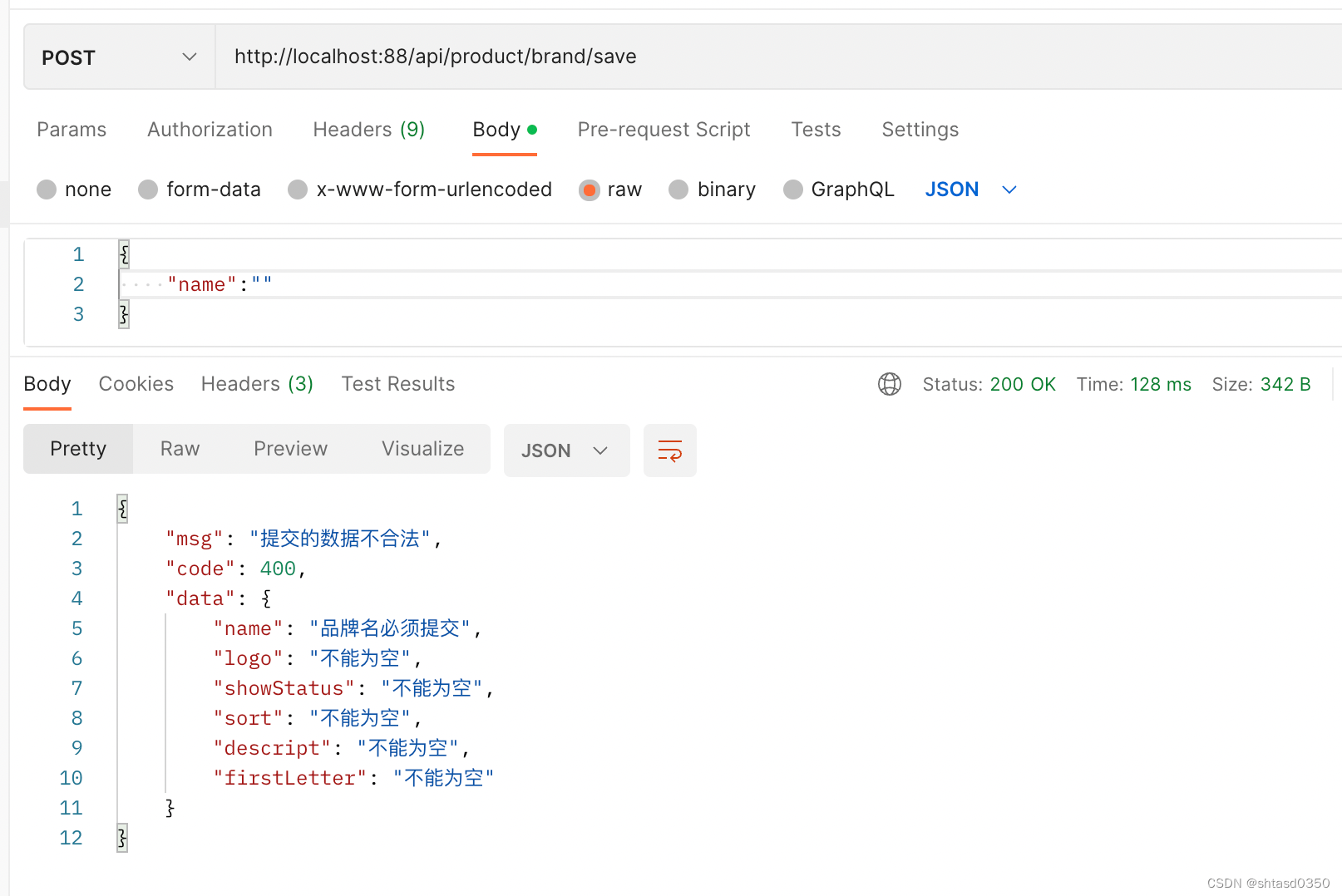Open the blue JSON body language dropdown
The height and width of the screenshot is (896, 1342).
coord(970,190)
